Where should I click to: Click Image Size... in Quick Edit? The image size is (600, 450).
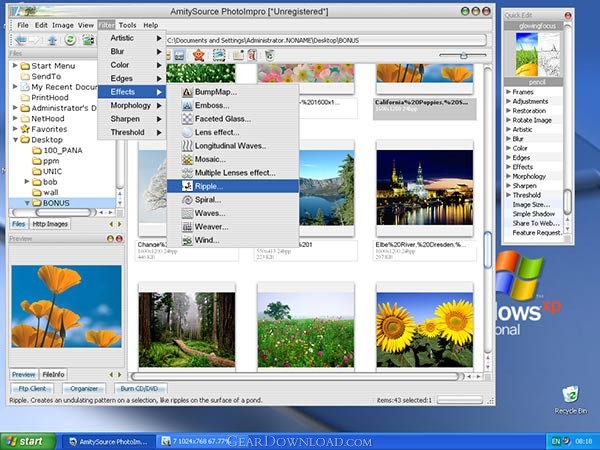coord(531,205)
